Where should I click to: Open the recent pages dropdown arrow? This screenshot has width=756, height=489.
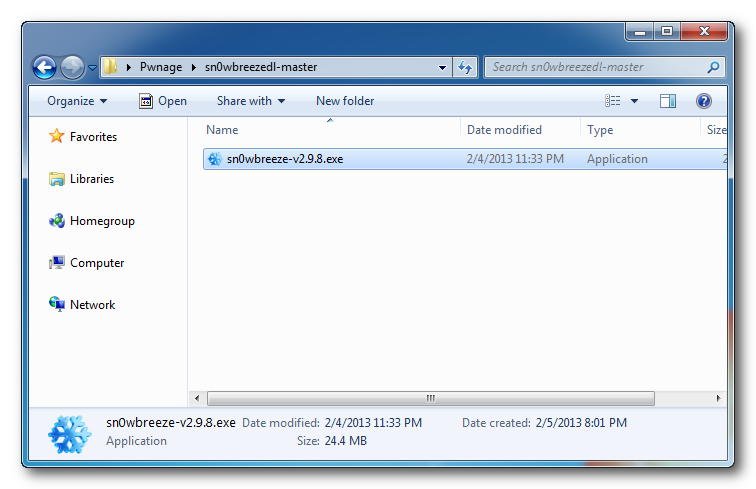point(92,68)
